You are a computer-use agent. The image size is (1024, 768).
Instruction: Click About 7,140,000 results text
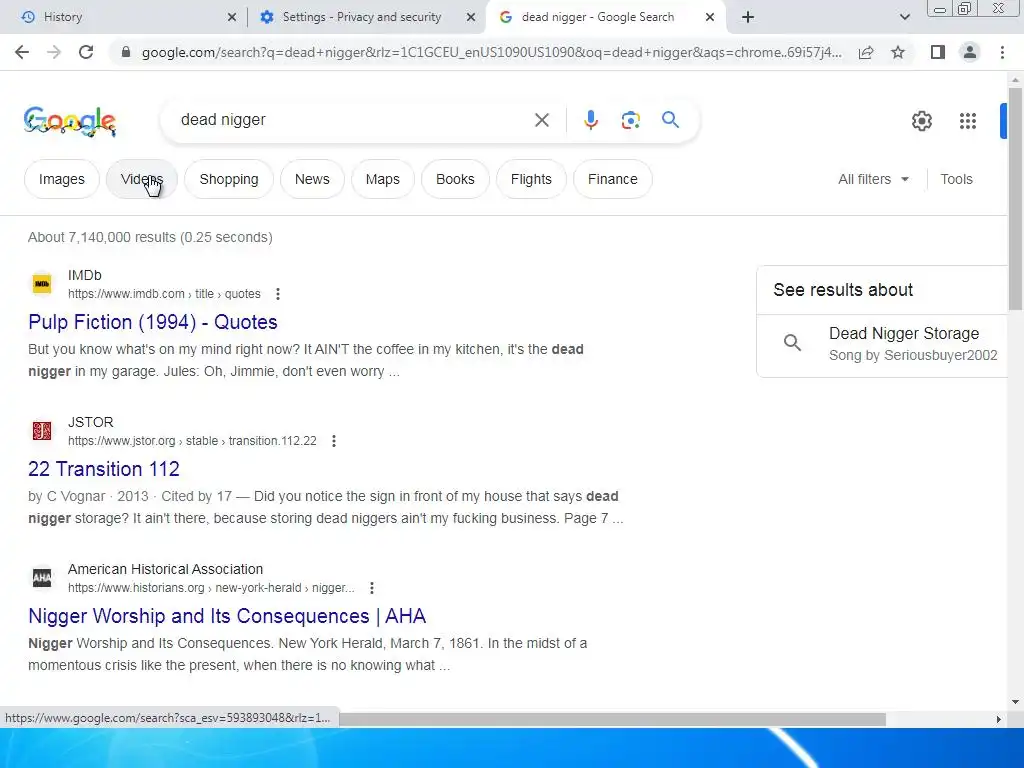point(150,237)
